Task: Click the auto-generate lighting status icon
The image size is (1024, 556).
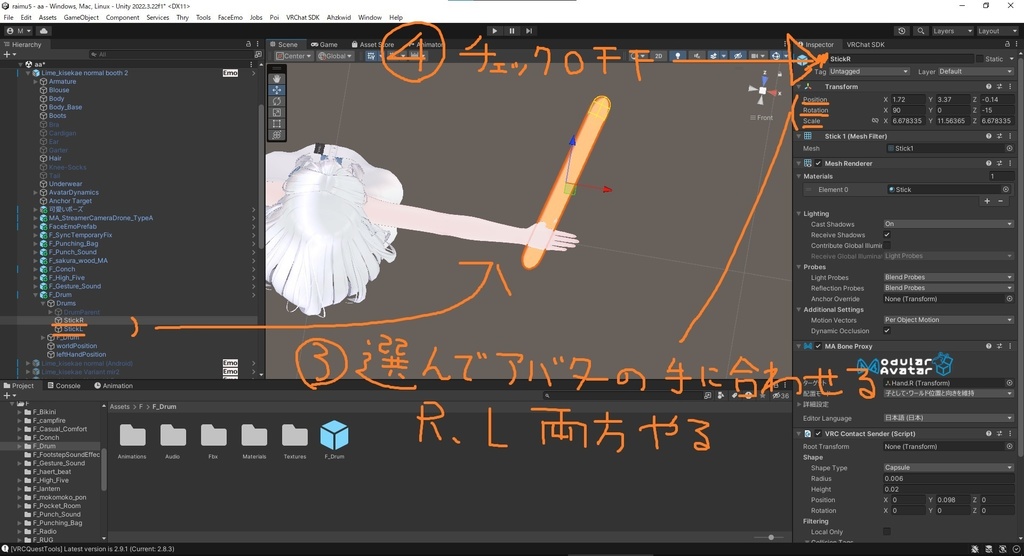Action: click(x=1002, y=549)
